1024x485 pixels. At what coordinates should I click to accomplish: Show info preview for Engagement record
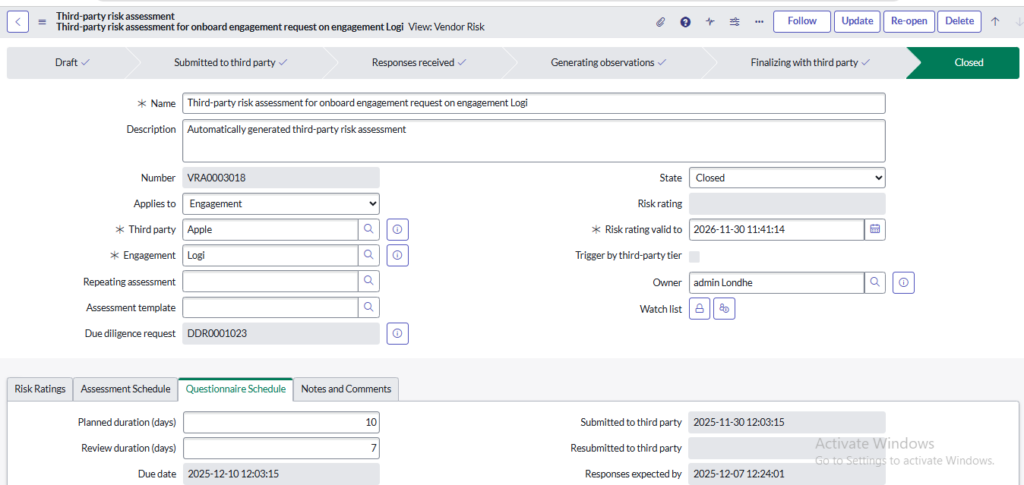(398, 255)
